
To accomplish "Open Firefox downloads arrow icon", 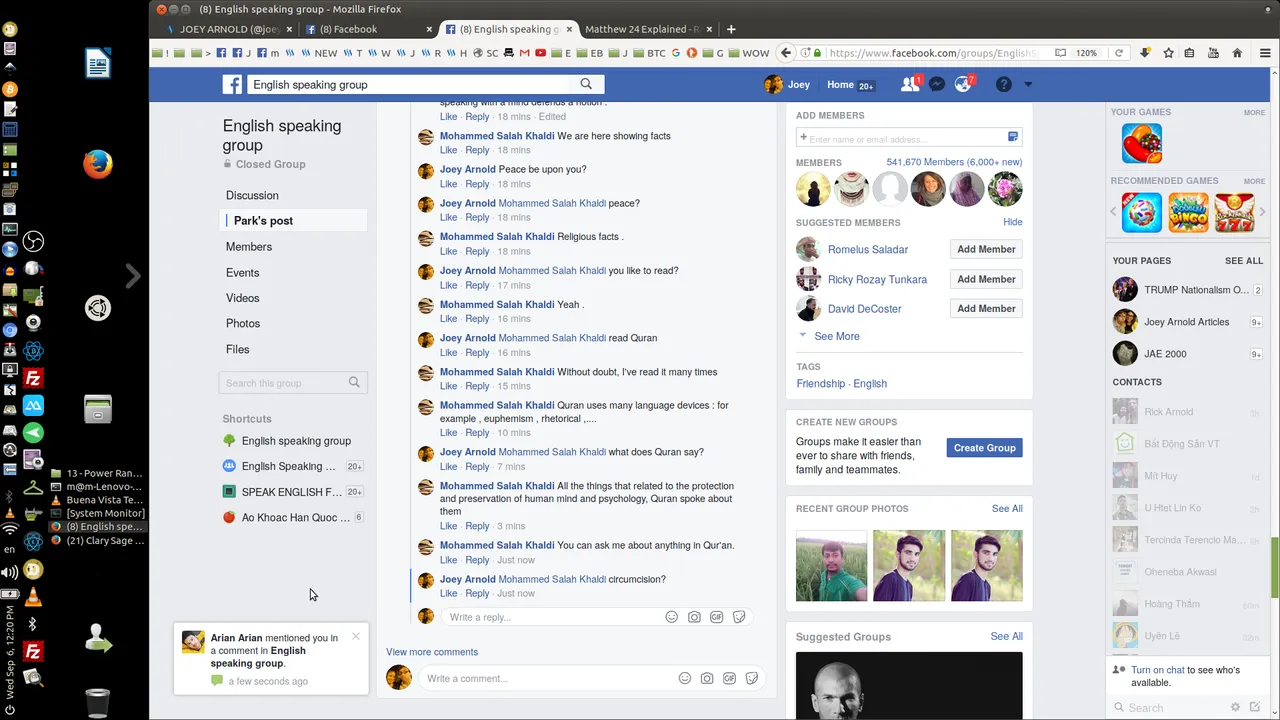I will click(1145, 53).
